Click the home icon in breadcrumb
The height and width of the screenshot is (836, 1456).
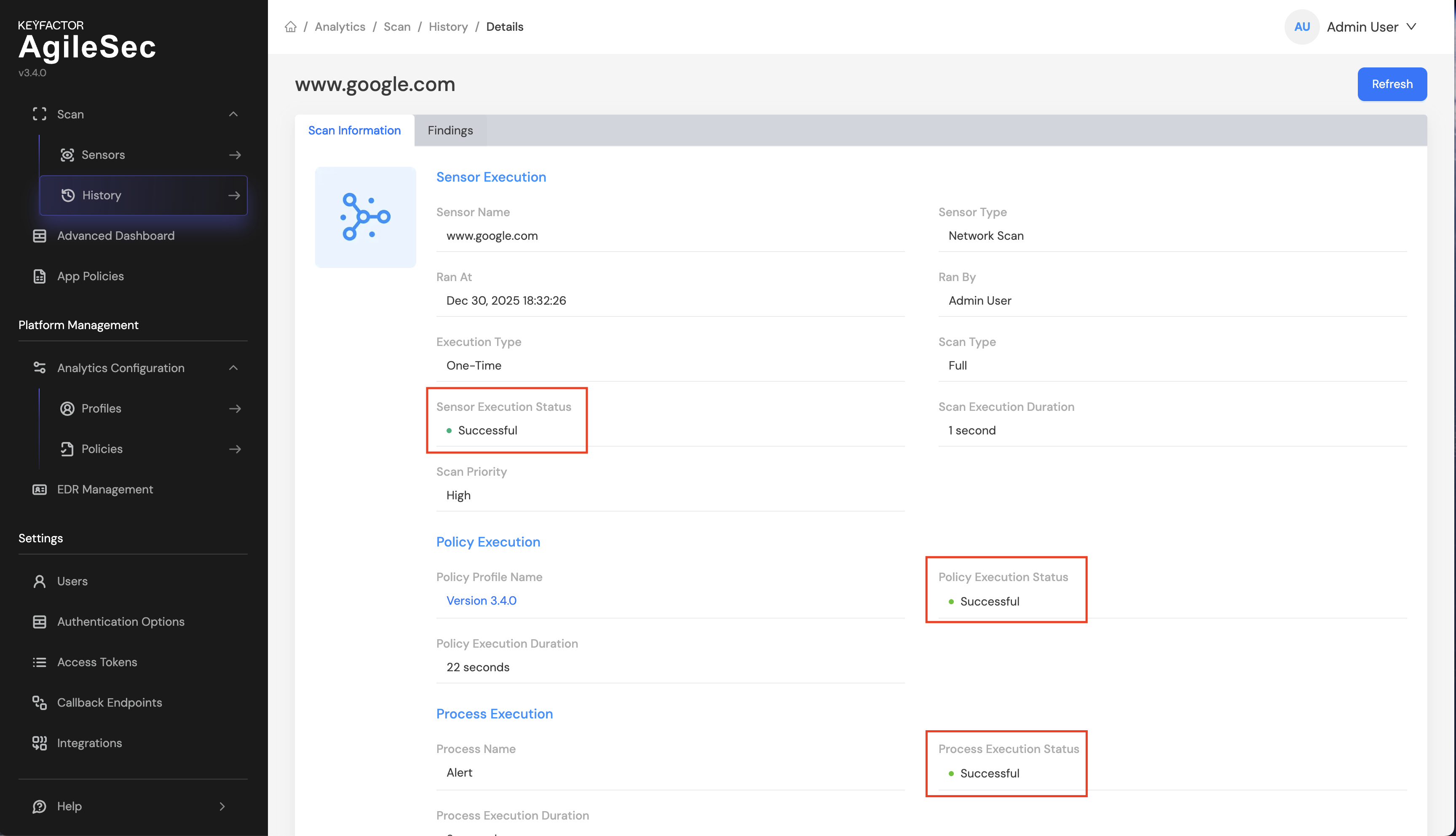coord(290,27)
